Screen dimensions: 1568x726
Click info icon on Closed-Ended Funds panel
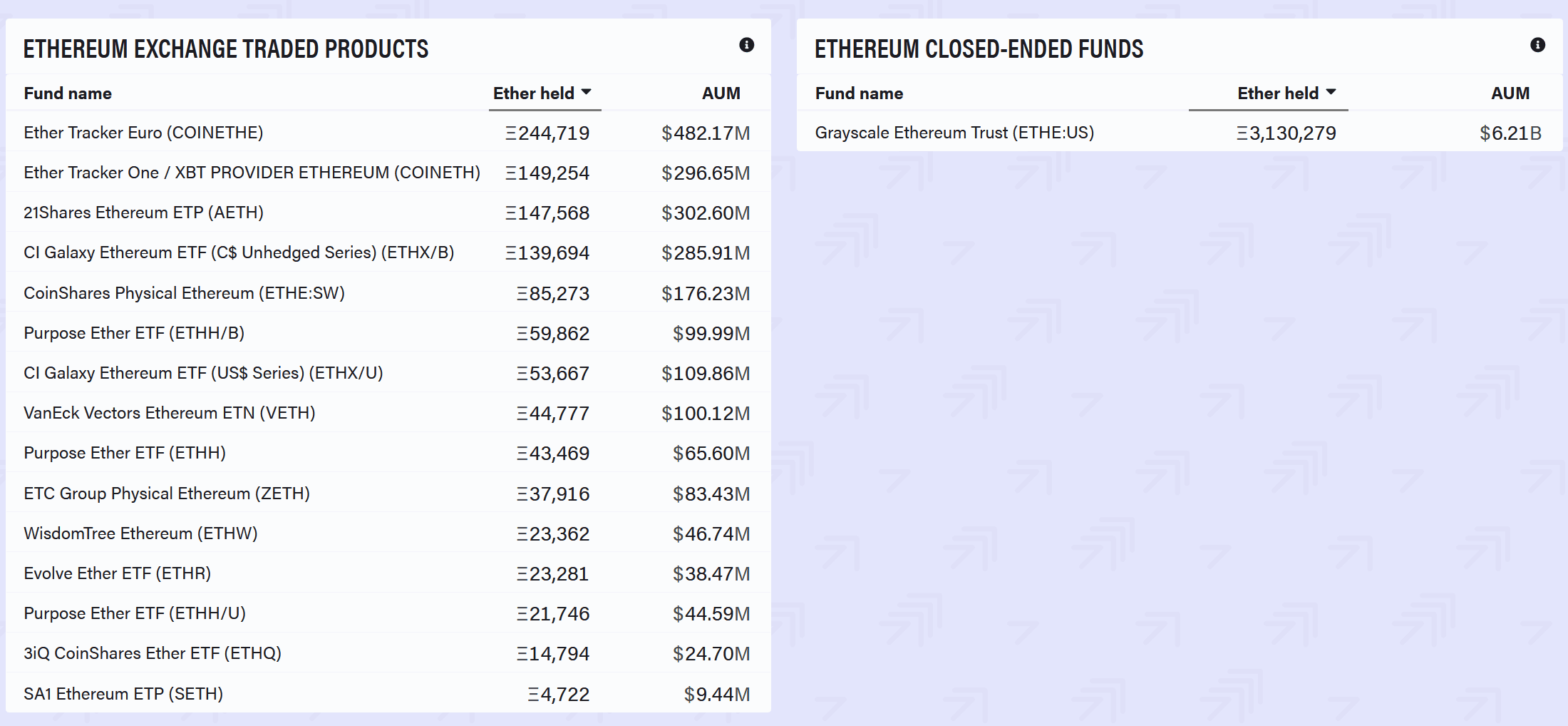[1537, 45]
